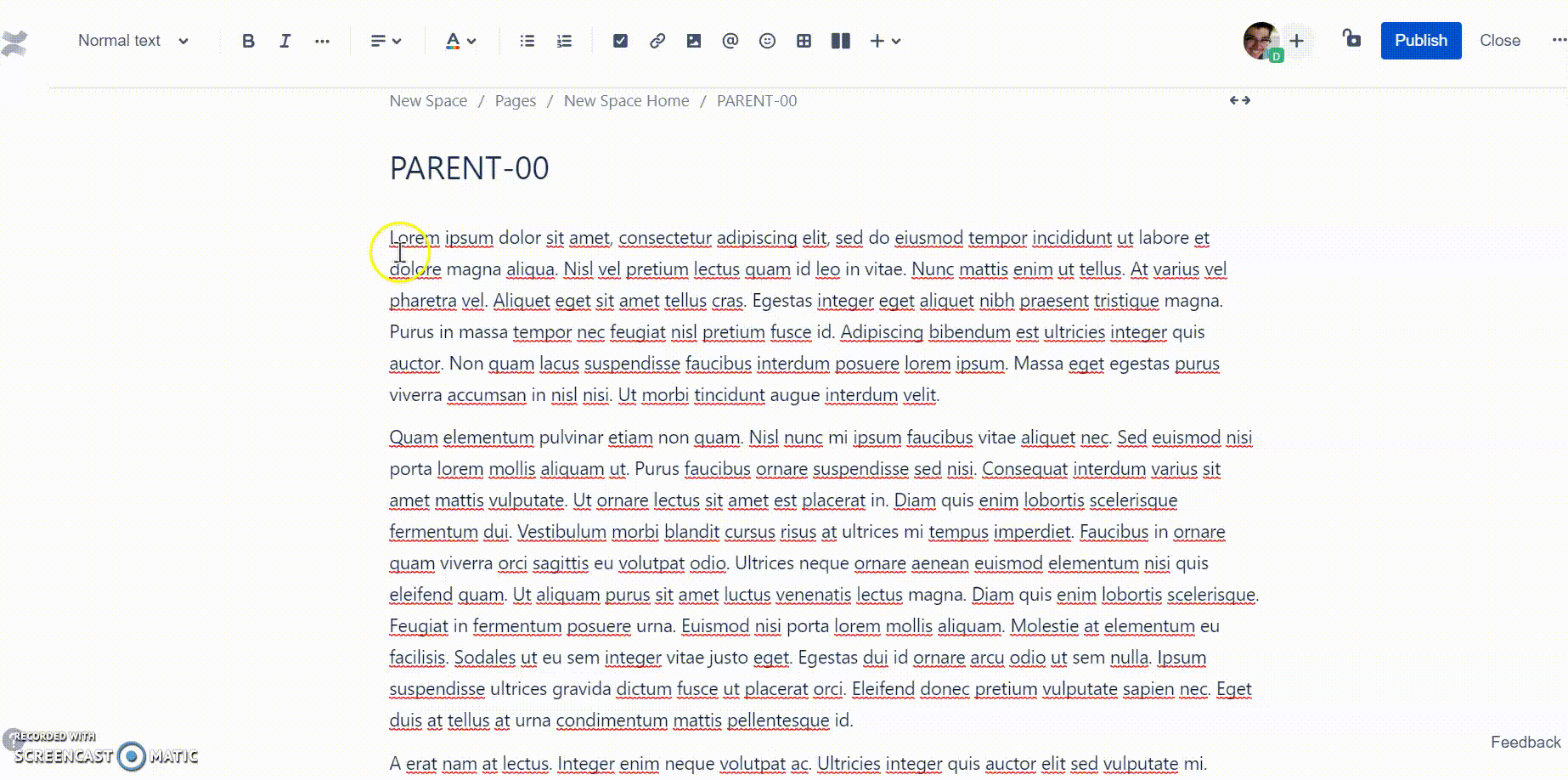Viewport: 1568px width, 780px height.
Task: Create a numbered list
Action: [563, 40]
